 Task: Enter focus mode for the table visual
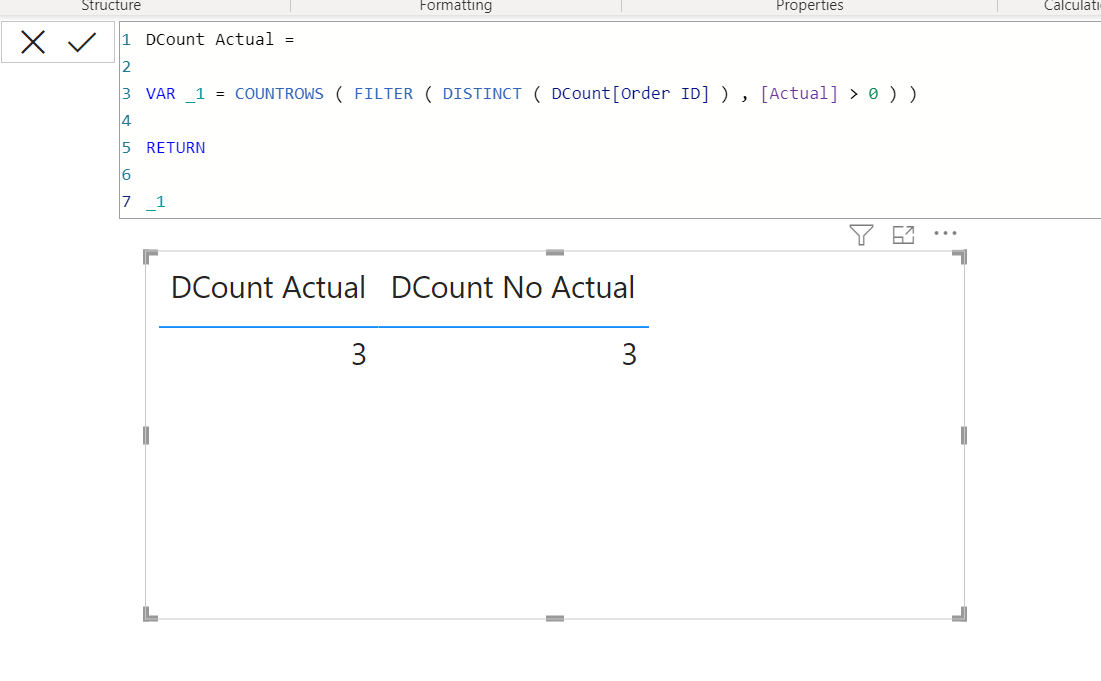pyautogui.click(x=903, y=234)
